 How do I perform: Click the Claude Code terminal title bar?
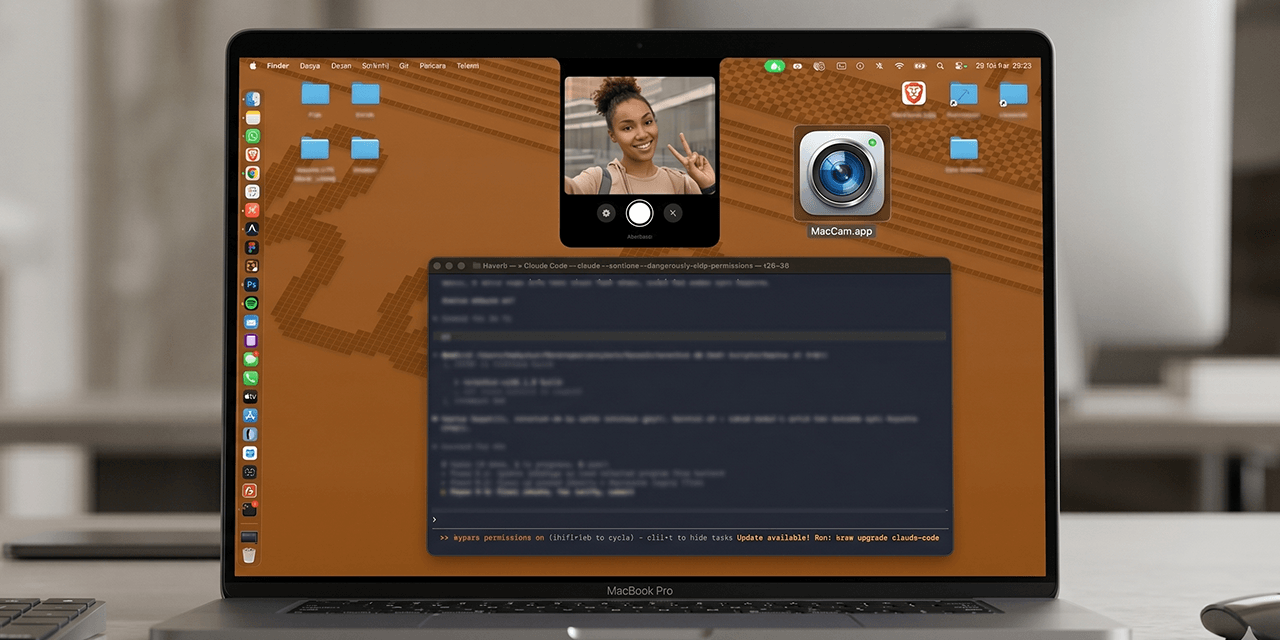click(x=689, y=266)
